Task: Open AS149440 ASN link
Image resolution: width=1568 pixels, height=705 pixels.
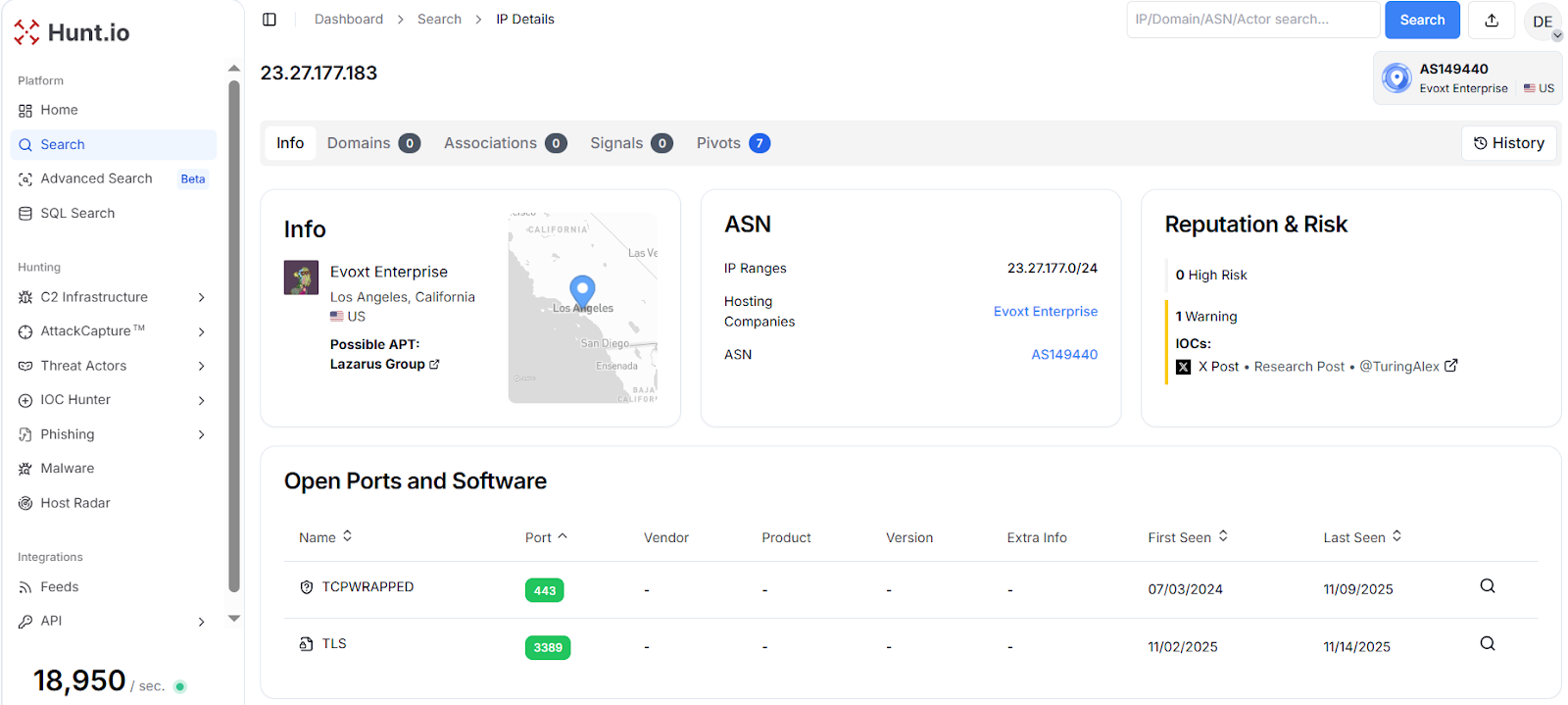Action: [1063, 355]
